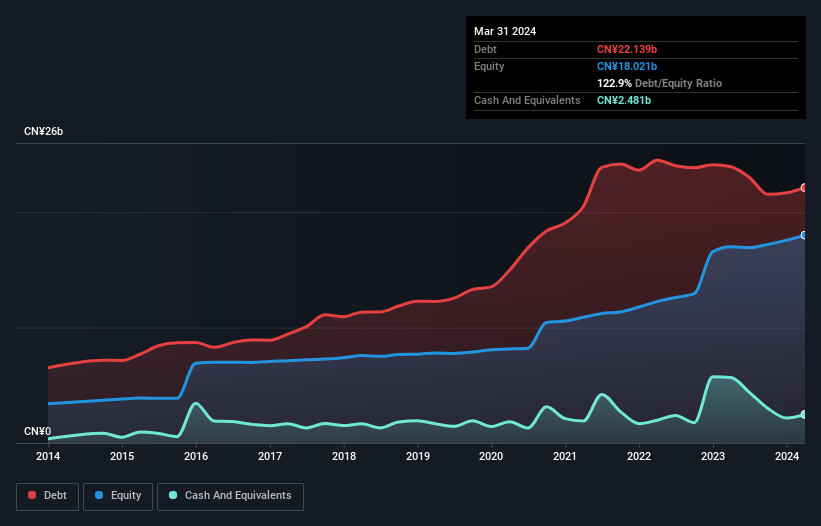The width and height of the screenshot is (821, 526).
Task: Click the red Debt legend dot
Action: (x=32, y=495)
